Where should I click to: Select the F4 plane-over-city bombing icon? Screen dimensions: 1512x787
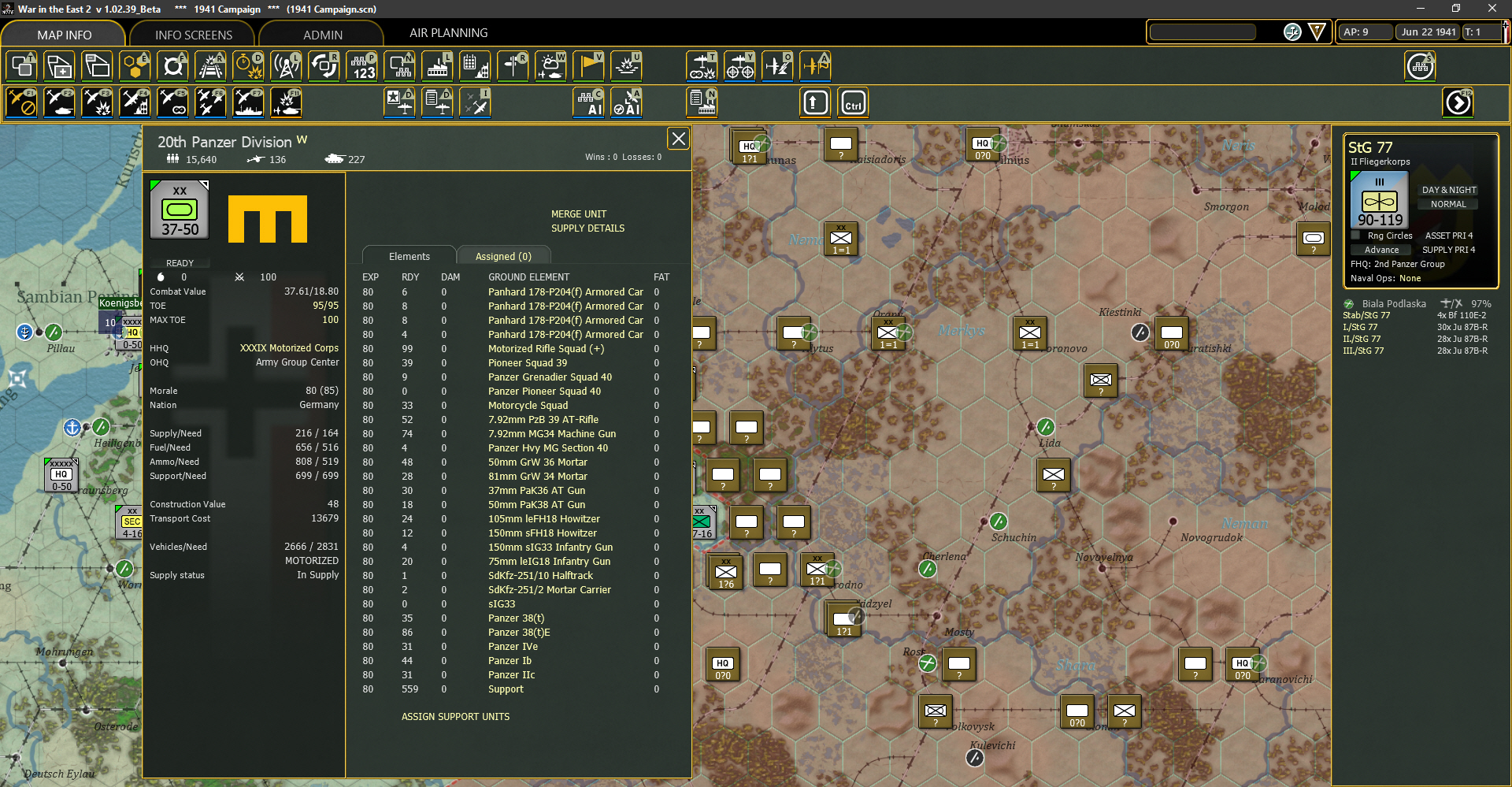(135, 102)
